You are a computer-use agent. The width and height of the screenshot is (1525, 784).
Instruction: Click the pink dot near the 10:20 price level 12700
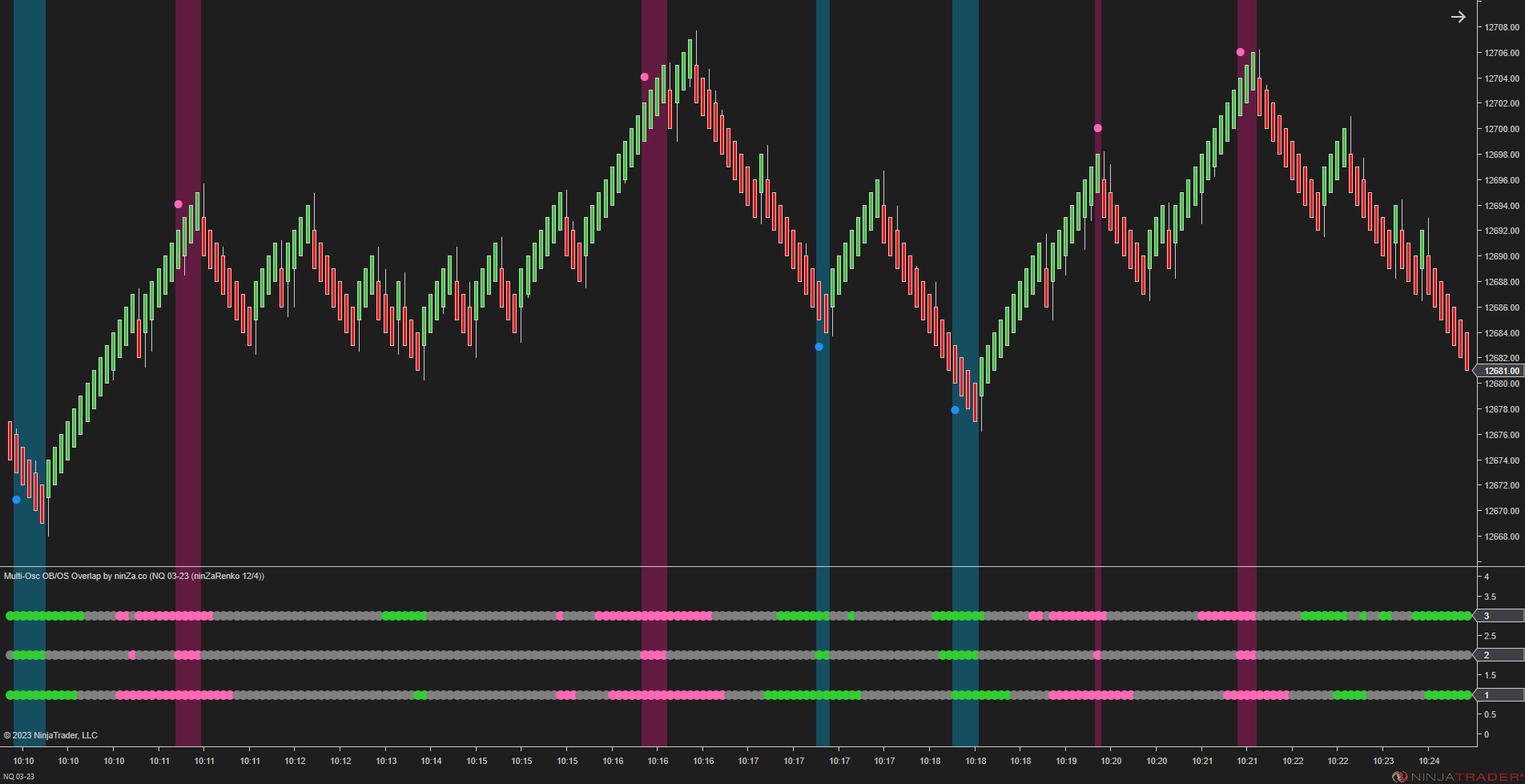click(x=1097, y=127)
